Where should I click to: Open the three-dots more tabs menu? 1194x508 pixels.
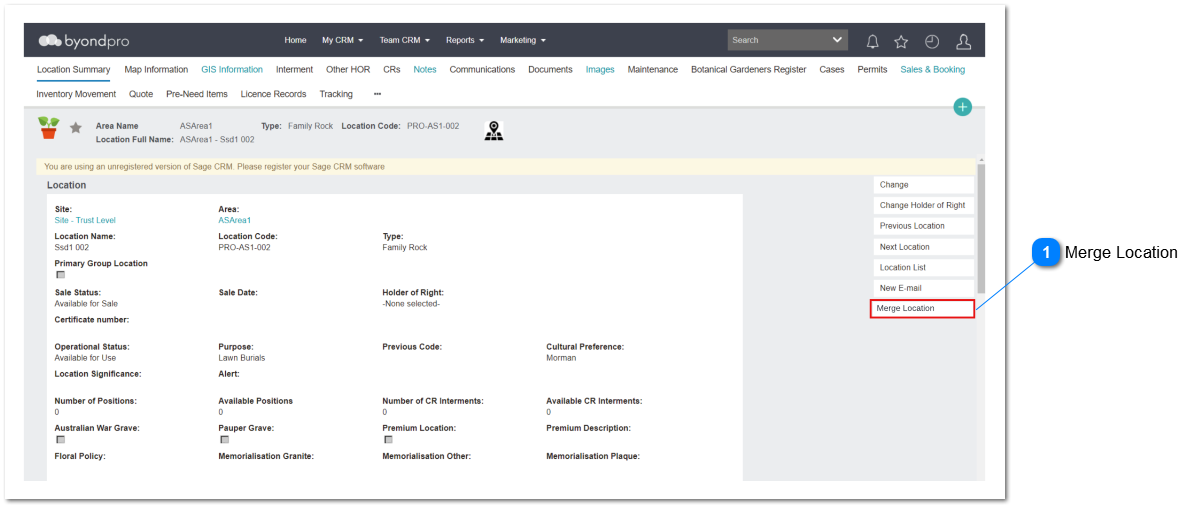coord(378,94)
